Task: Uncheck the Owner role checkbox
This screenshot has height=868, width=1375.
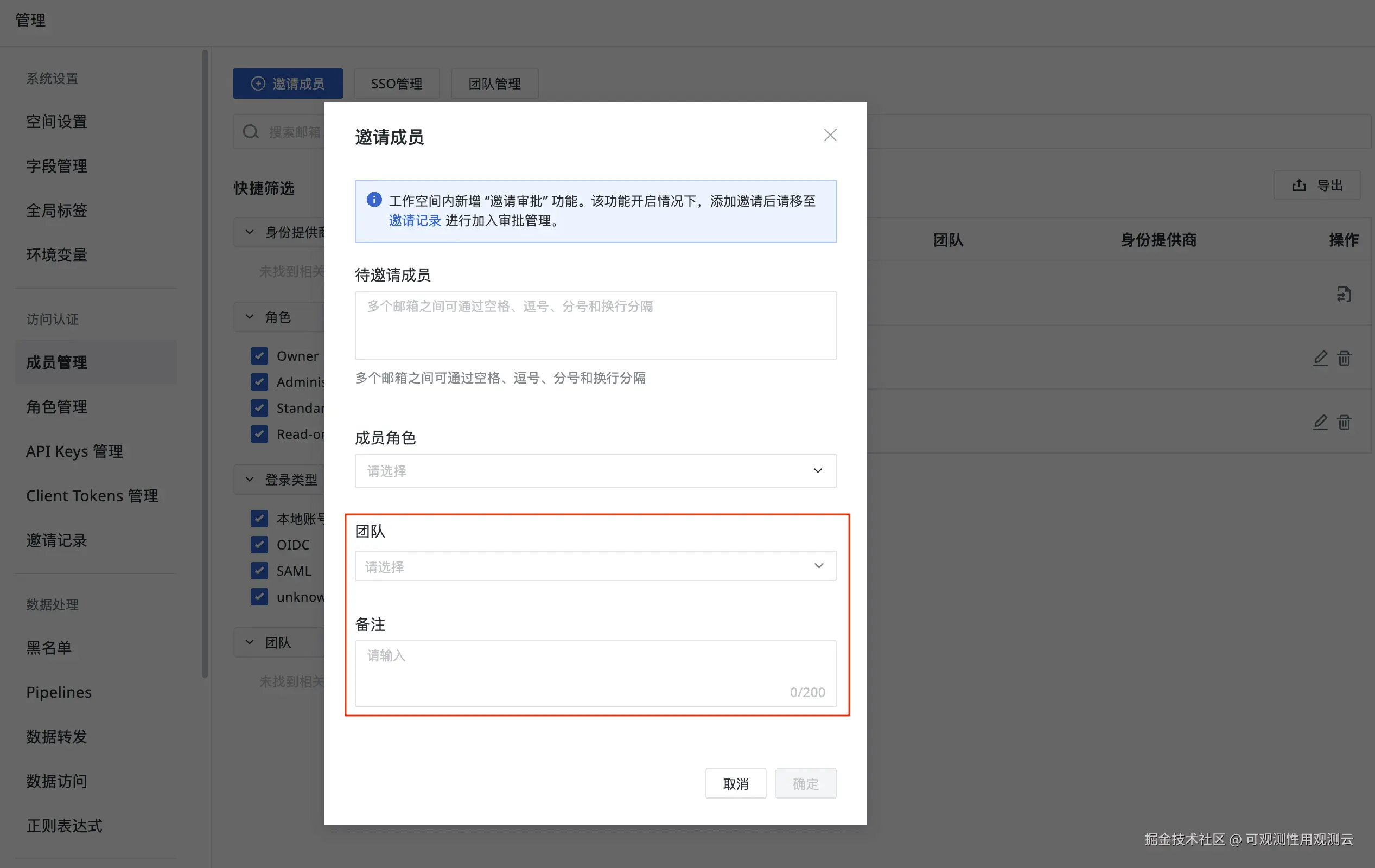Action: tap(259, 356)
